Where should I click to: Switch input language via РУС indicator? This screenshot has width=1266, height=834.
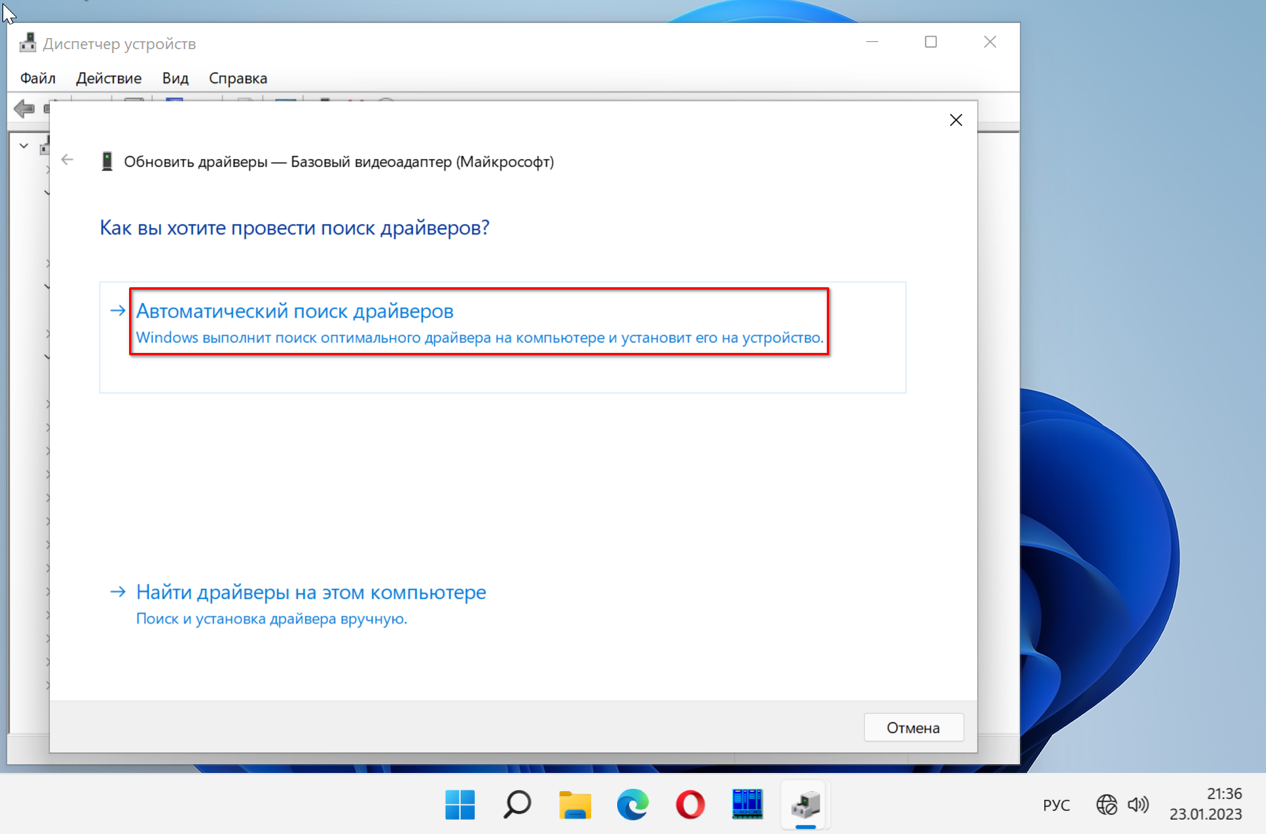[x=1056, y=805]
